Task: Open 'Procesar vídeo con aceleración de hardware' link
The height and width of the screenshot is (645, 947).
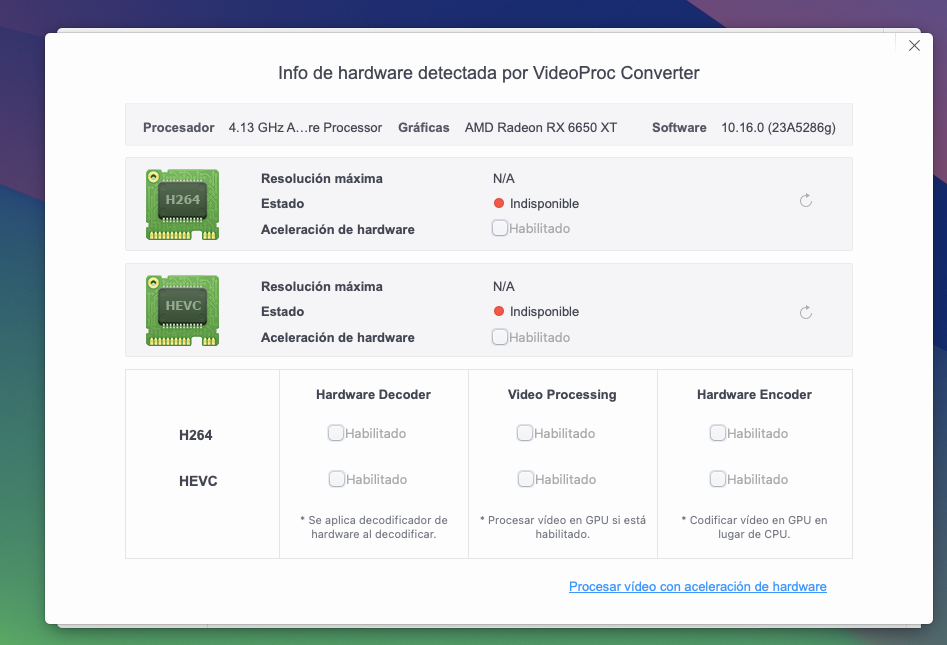Action: point(698,586)
